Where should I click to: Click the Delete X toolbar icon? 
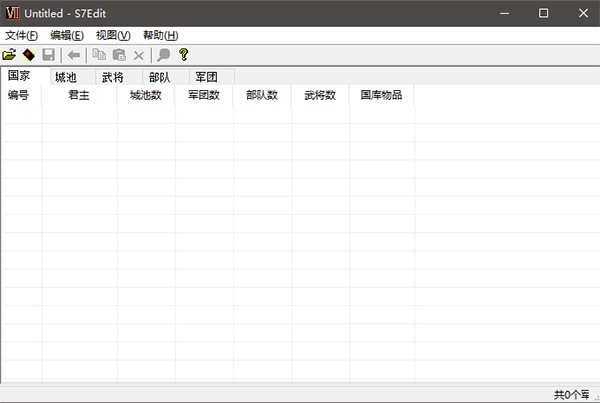(x=139, y=55)
